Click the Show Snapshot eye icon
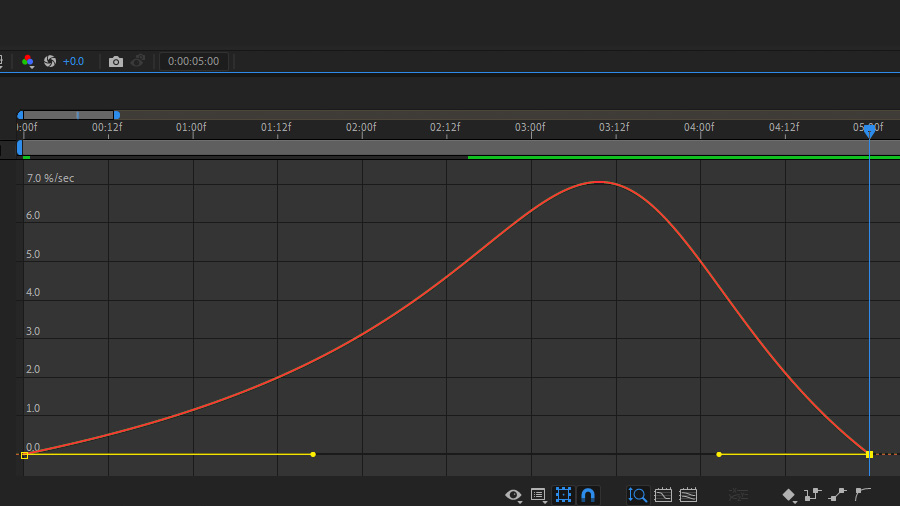900x506 pixels. [x=138, y=61]
